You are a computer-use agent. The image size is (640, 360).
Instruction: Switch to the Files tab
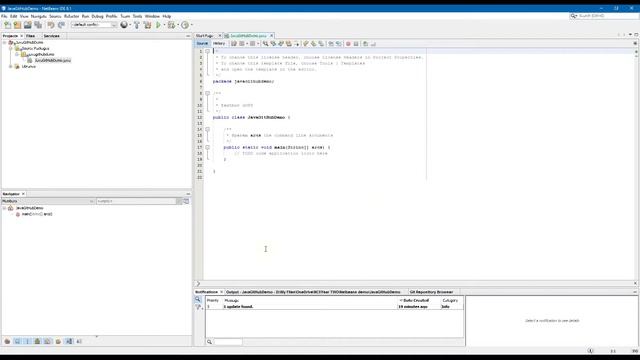pos(31,36)
